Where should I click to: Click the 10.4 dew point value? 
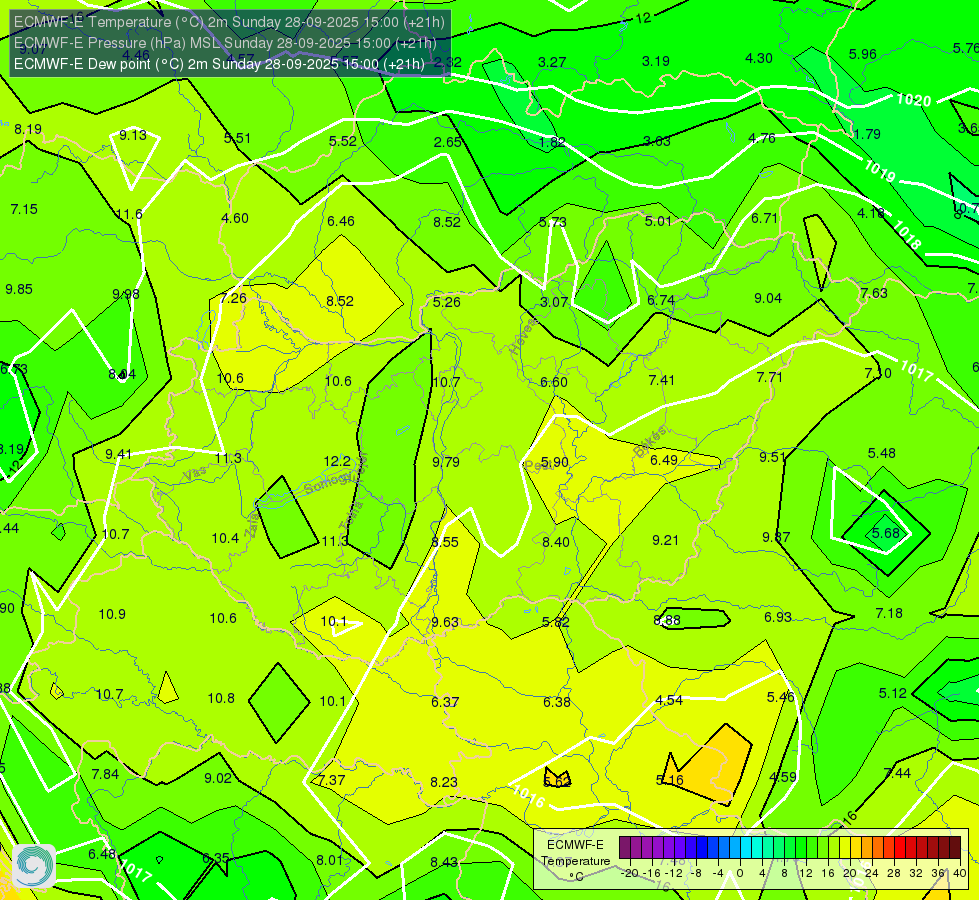(225, 538)
